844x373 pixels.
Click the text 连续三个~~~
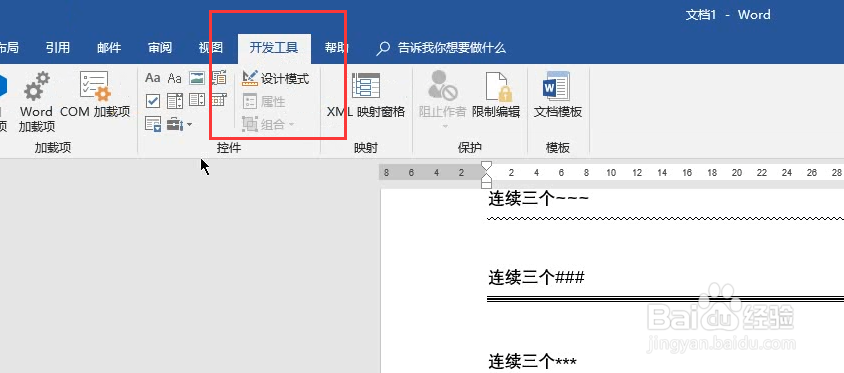click(x=538, y=199)
